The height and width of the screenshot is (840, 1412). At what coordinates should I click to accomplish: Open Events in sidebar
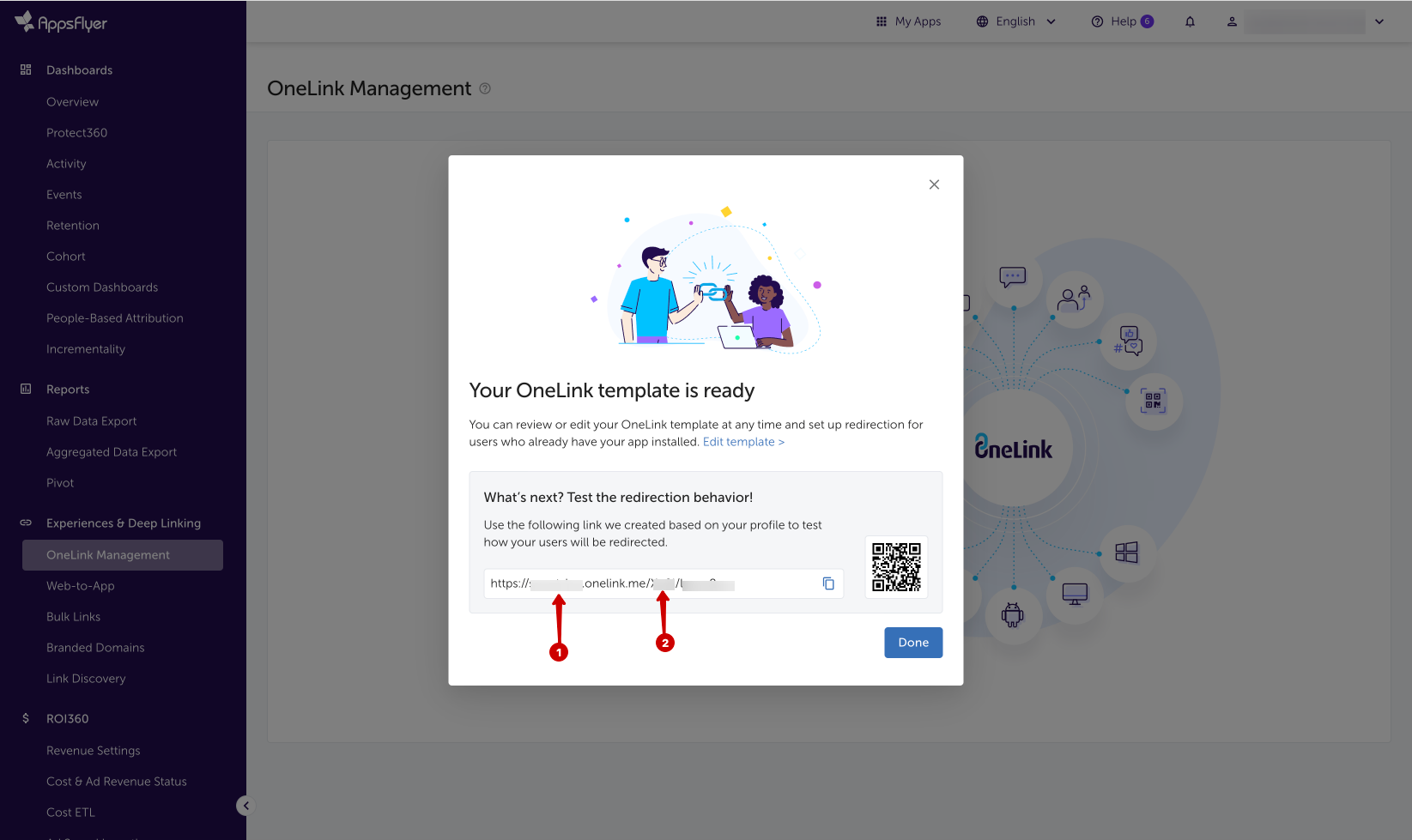click(x=64, y=194)
